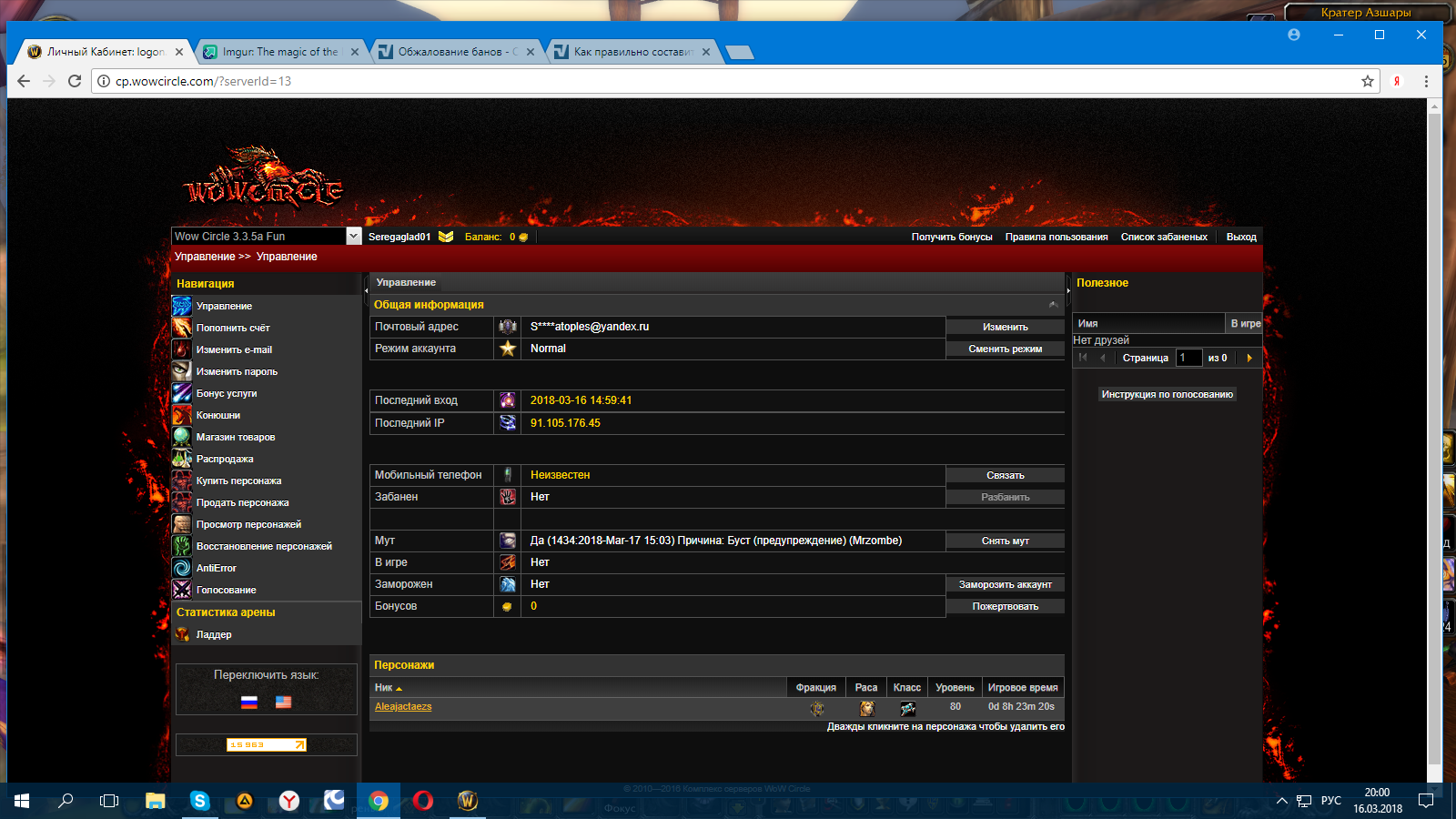The height and width of the screenshot is (819, 1456).
Task: Click the AntiError swirl icon
Action: coord(182,568)
